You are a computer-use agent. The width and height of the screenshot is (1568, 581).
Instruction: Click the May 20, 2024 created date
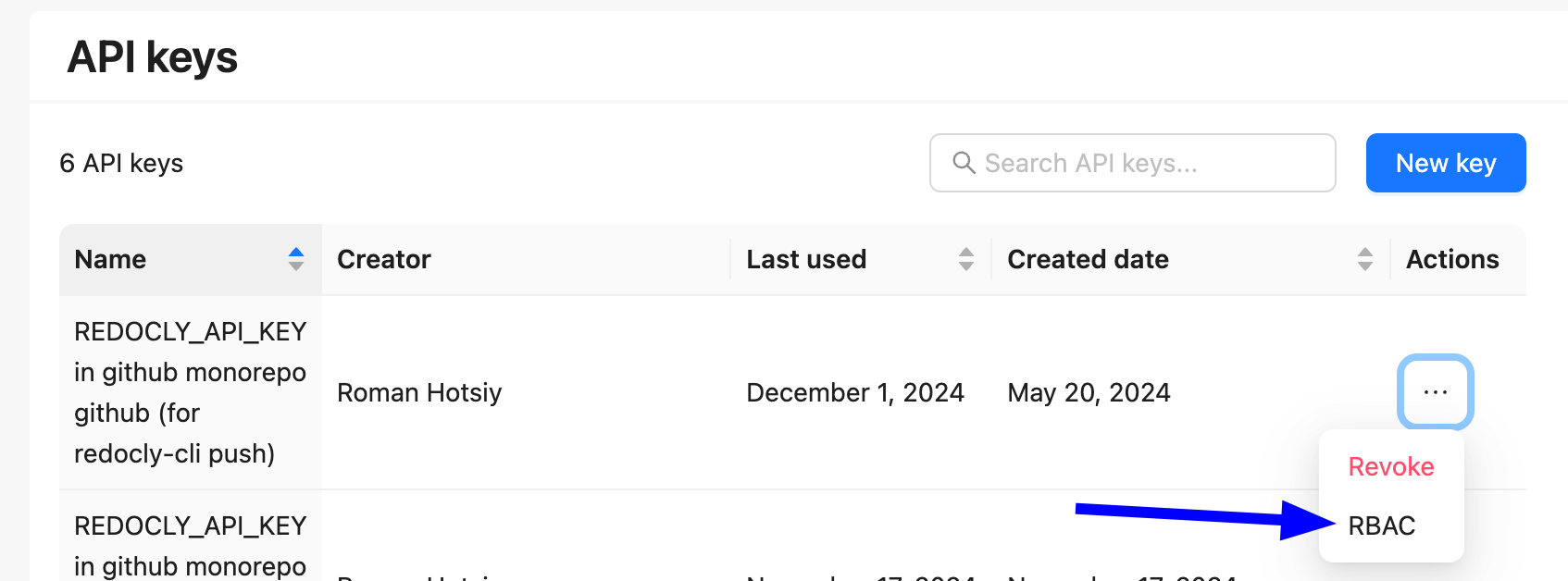1089,392
